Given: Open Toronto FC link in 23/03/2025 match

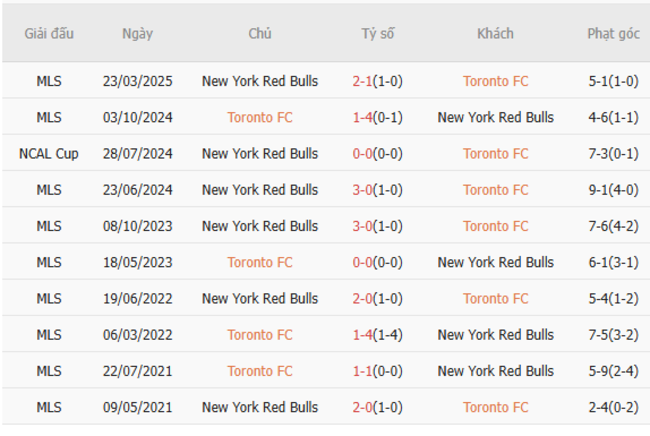Looking at the screenshot, I should 495,81.
